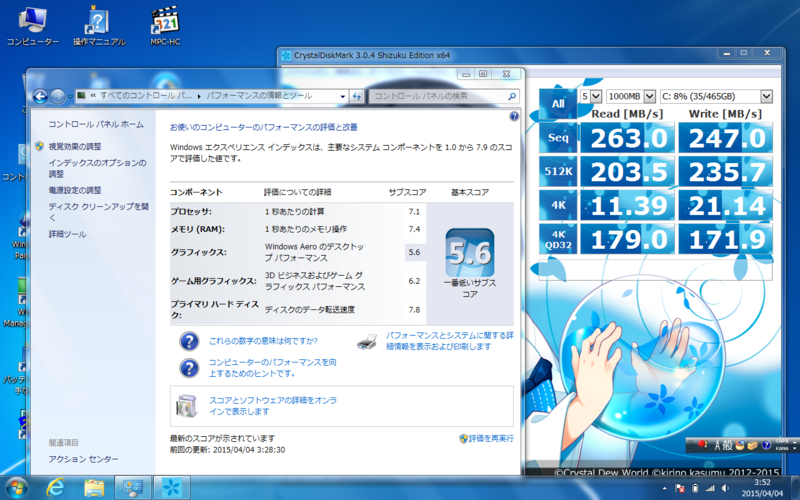This screenshot has height=500, width=800.
Task: Open コントロール パネル ホーム link
Action: pyautogui.click(x=96, y=124)
